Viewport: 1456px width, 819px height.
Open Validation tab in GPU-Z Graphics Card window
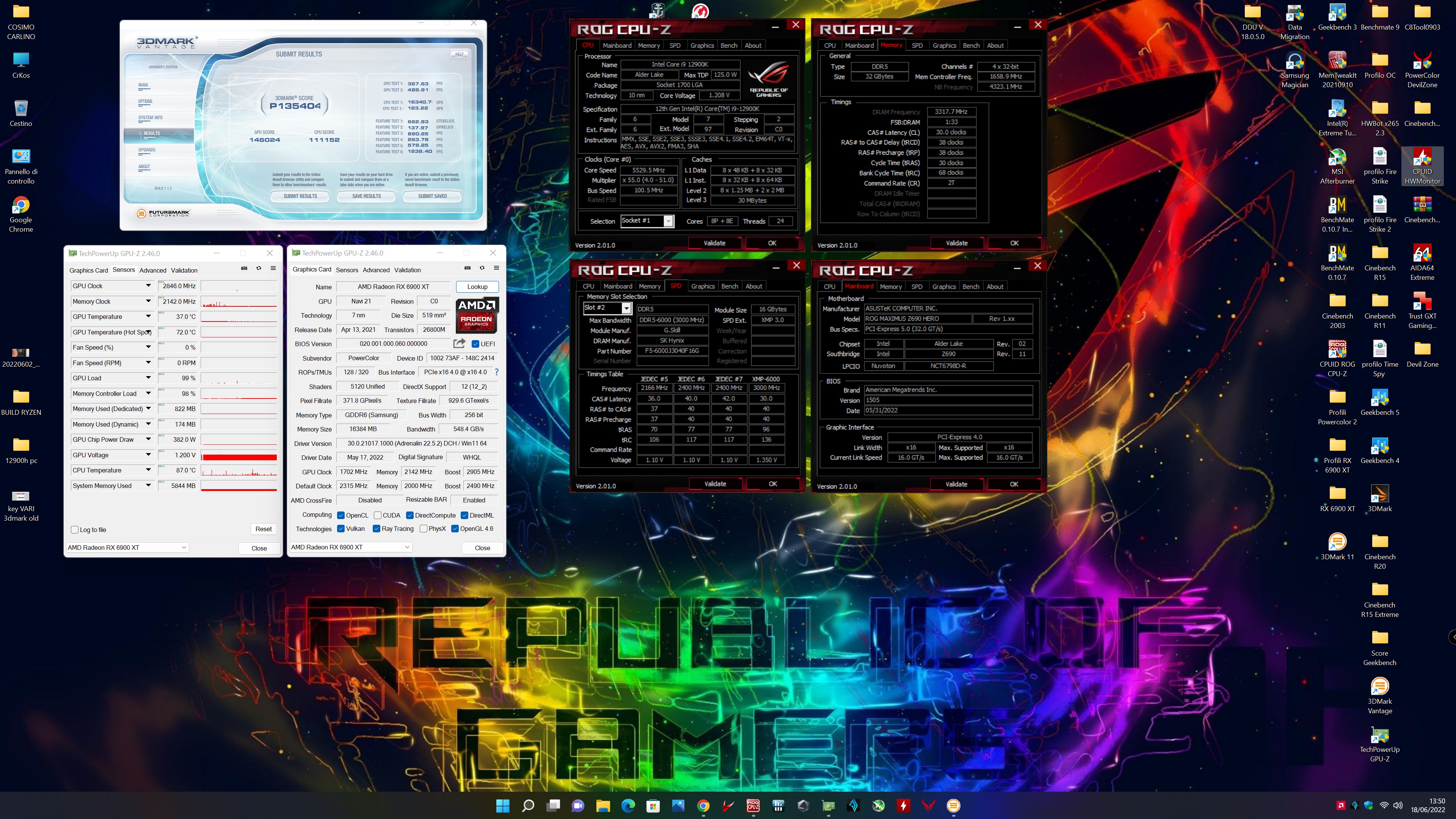click(408, 270)
